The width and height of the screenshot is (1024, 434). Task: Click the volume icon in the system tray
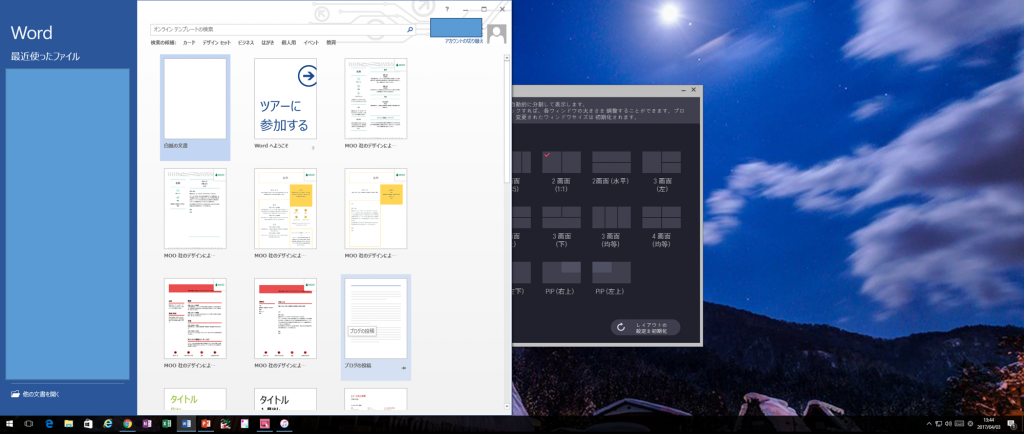click(948, 424)
